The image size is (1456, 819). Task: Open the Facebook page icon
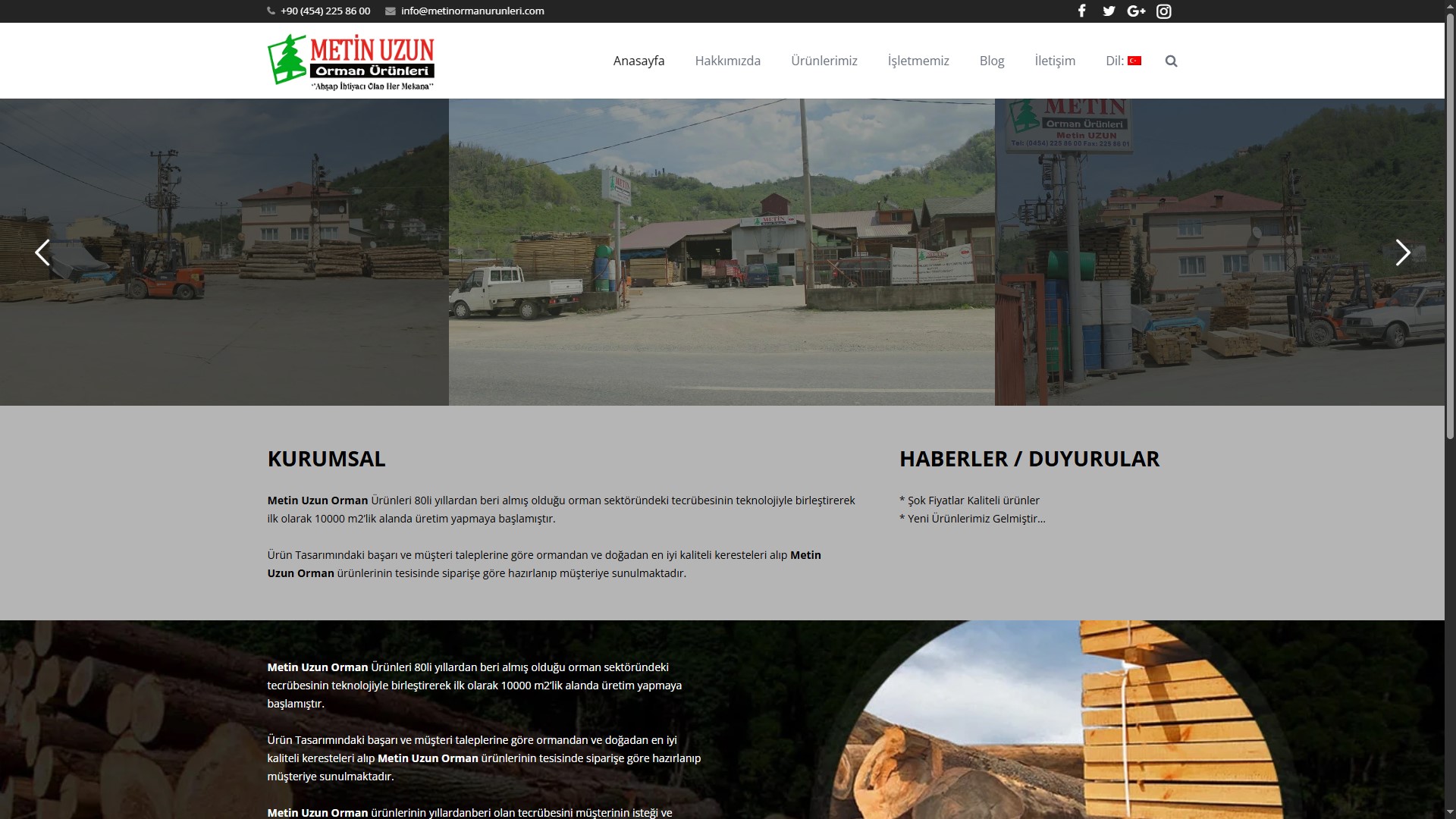[x=1082, y=11]
